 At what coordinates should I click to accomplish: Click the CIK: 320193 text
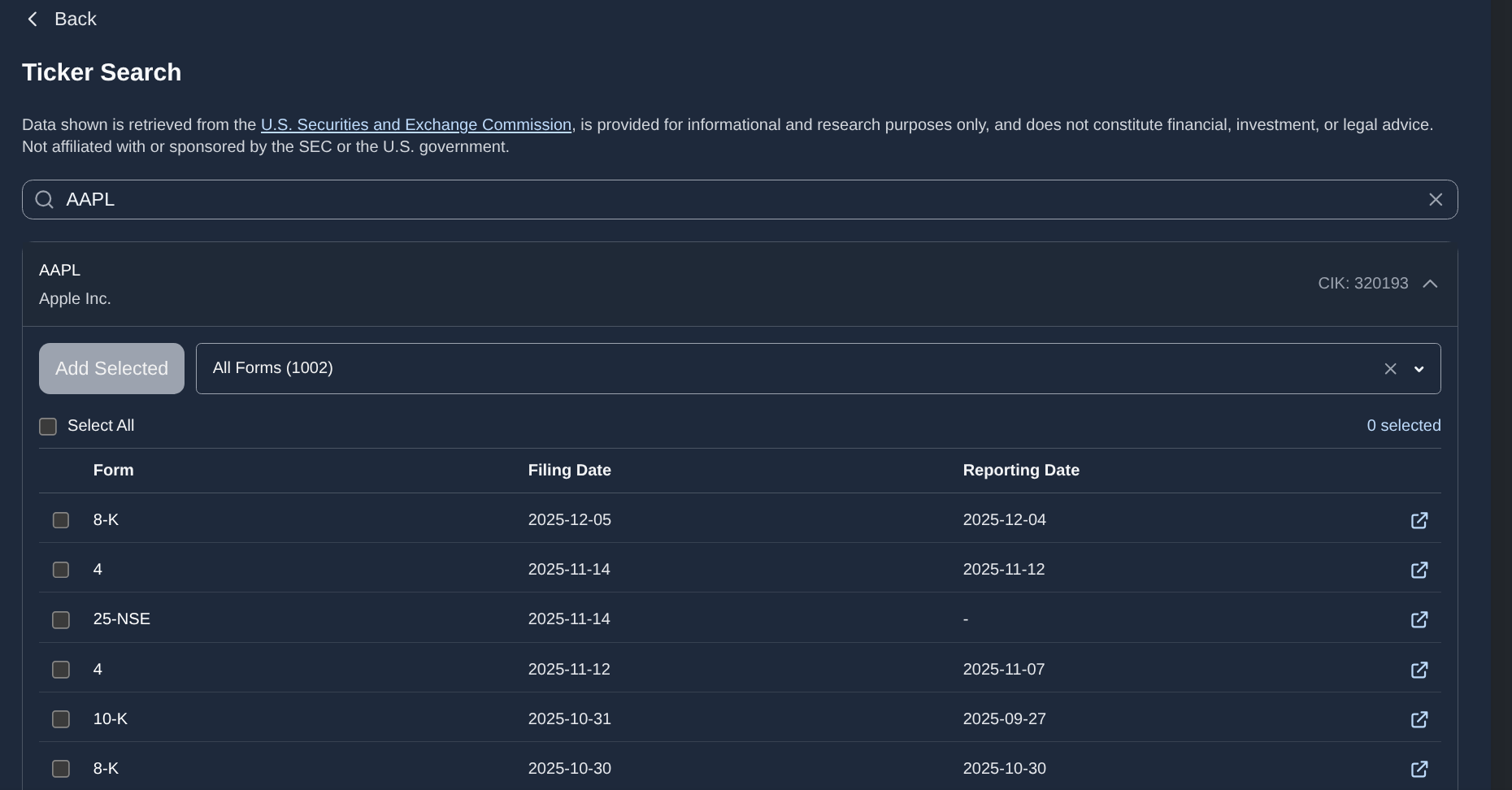(x=1363, y=284)
